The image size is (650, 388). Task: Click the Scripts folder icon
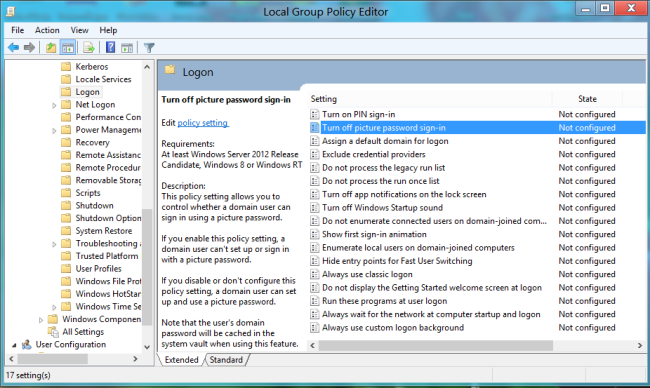[66, 193]
